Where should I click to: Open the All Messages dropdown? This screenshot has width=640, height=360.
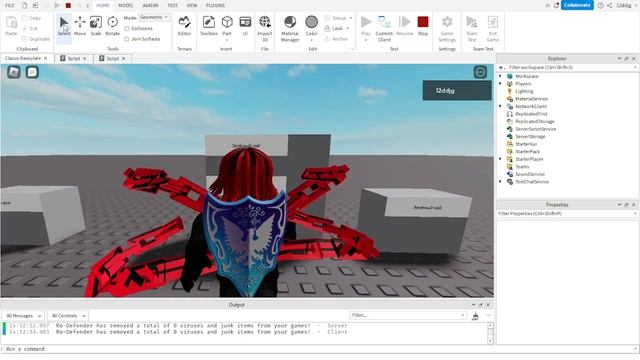point(22,316)
